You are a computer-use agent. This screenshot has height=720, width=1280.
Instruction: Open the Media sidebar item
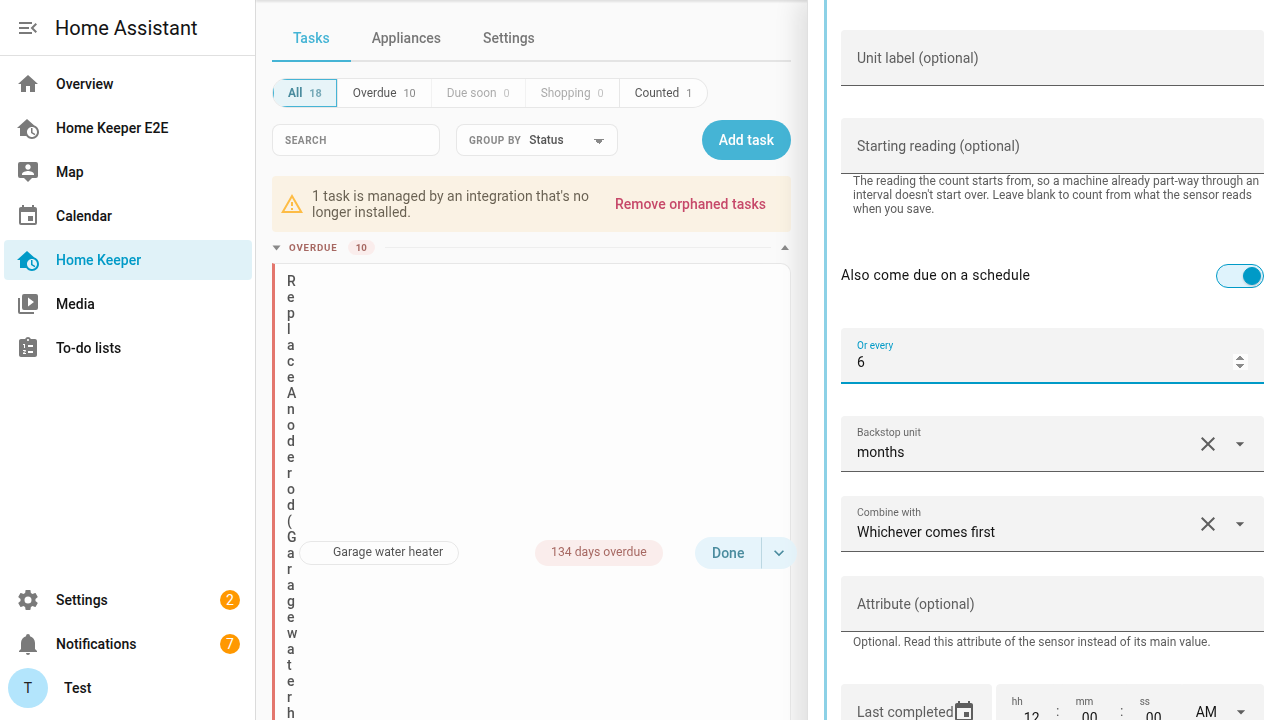coord(128,304)
